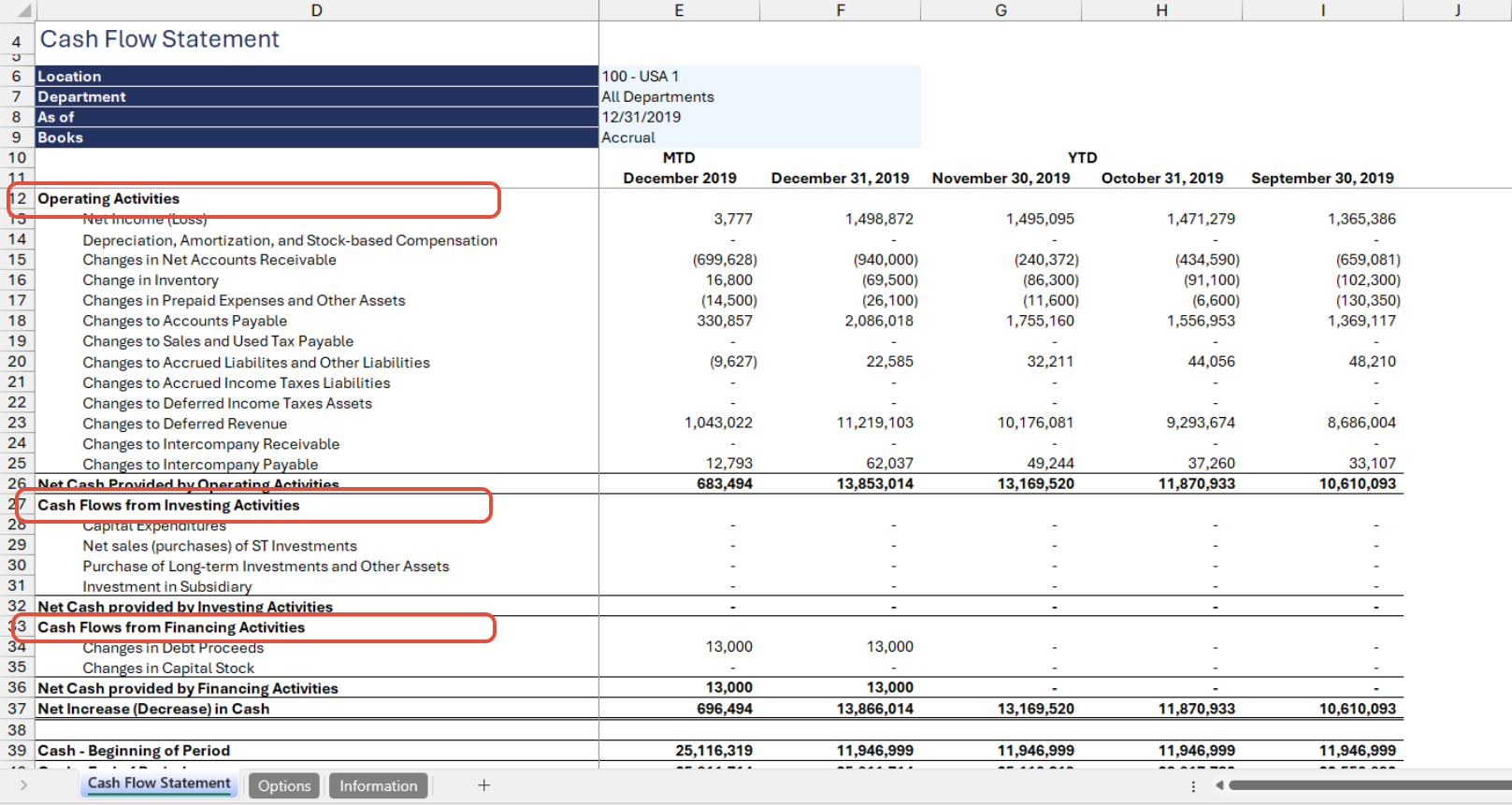
Task: Click 'Changes in Capital Stock' row label
Action: pos(168,668)
